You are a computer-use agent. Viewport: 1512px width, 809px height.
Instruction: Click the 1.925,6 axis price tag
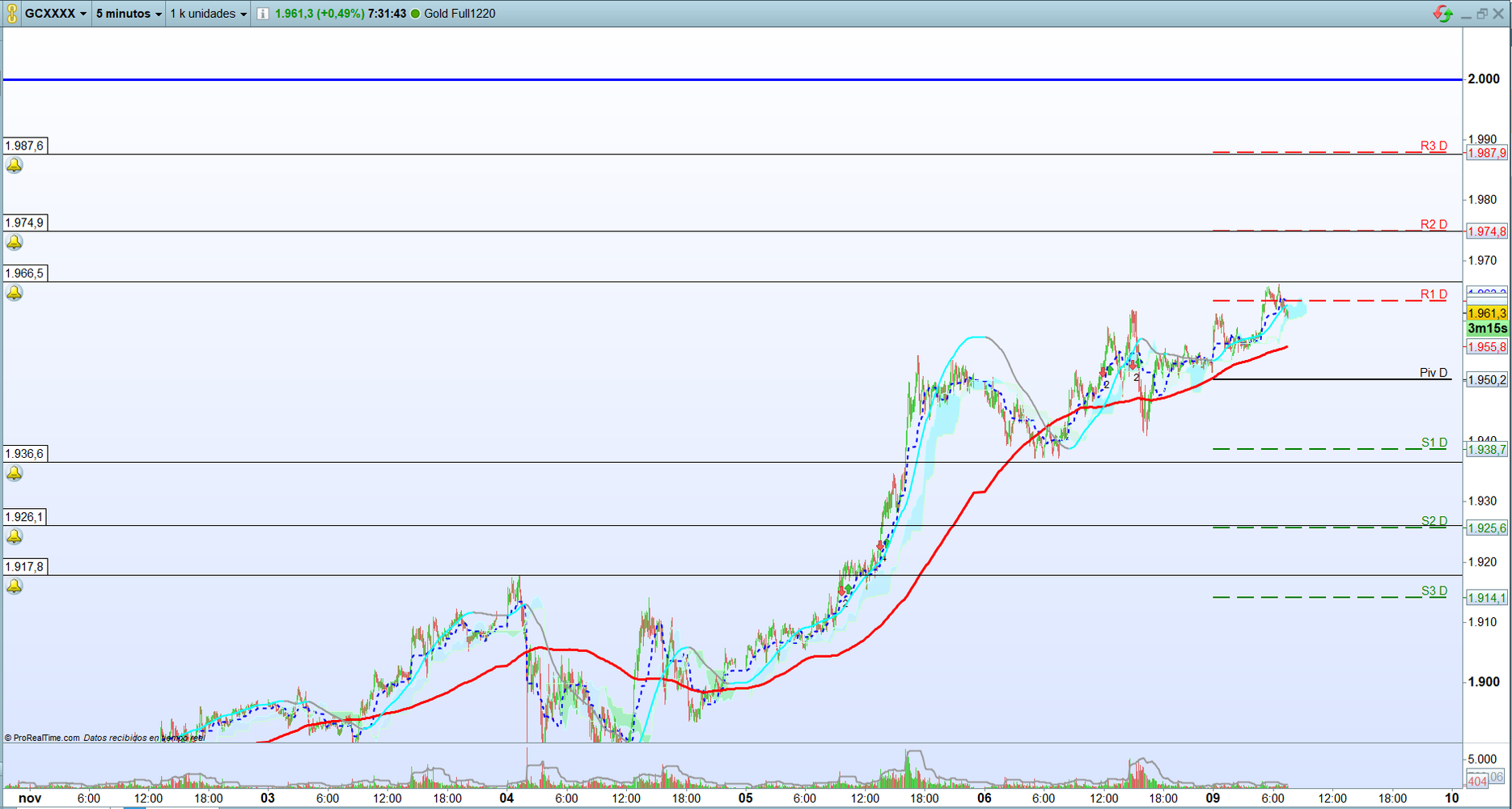(x=1487, y=528)
